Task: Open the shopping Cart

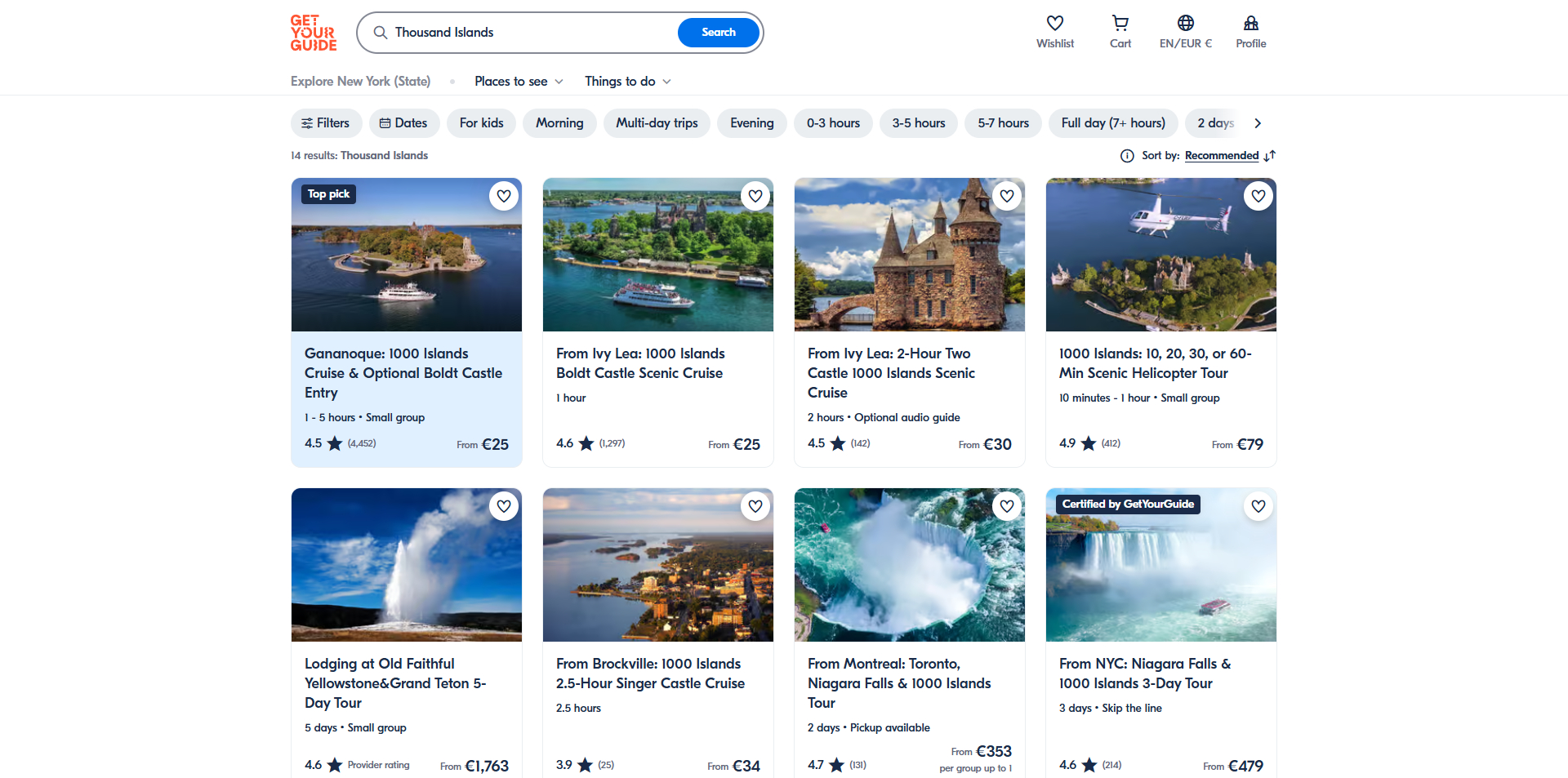Action: (x=1119, y=32)
